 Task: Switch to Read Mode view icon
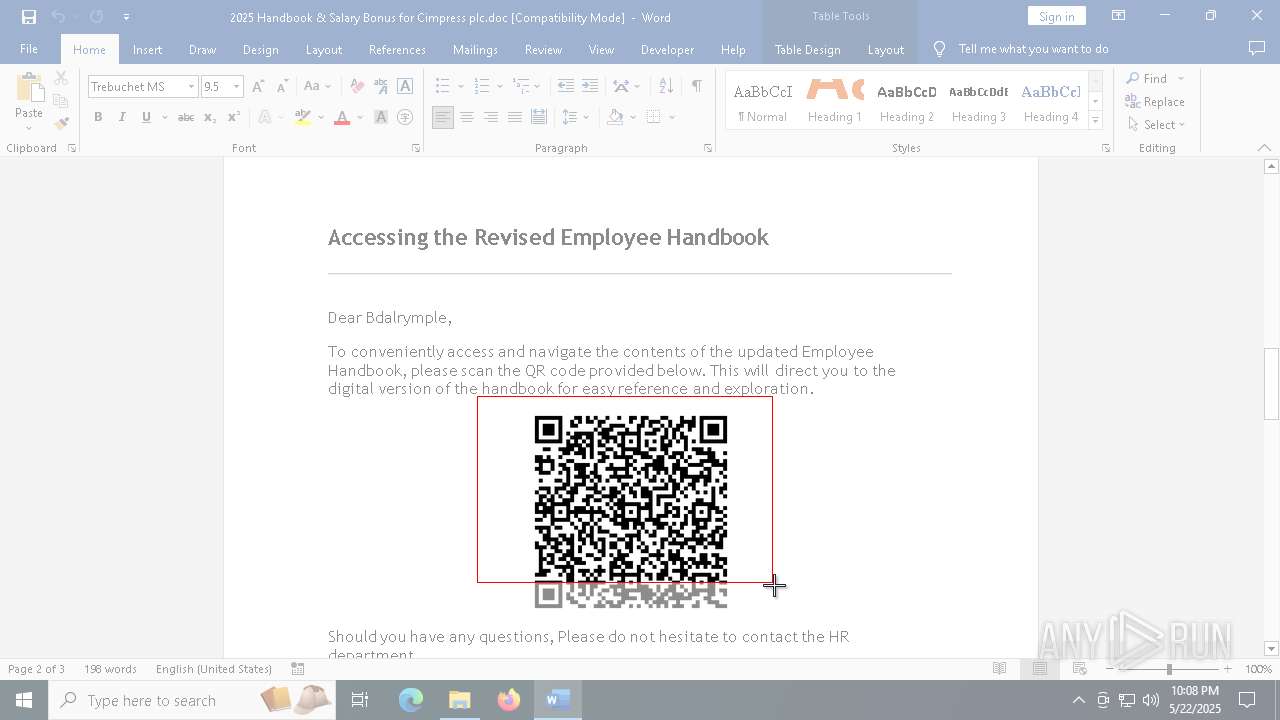pyautogui.click(x=999, y=669)
